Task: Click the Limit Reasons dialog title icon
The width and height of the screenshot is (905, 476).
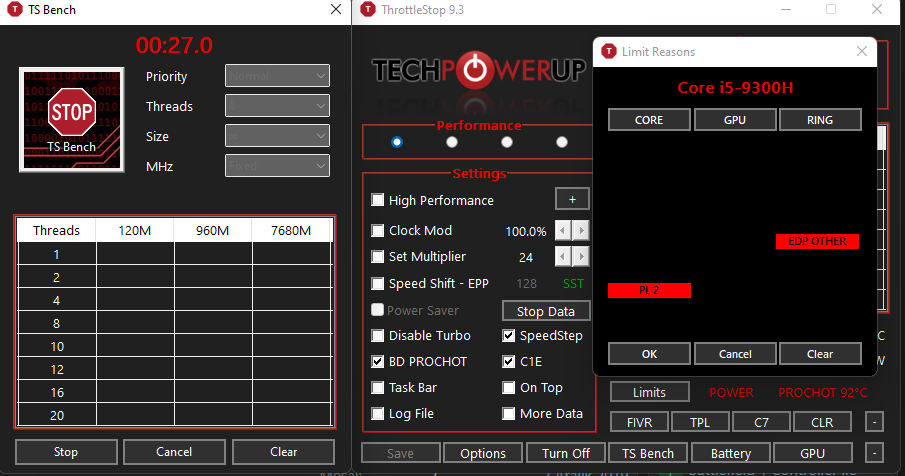Action: pos(609,51)
